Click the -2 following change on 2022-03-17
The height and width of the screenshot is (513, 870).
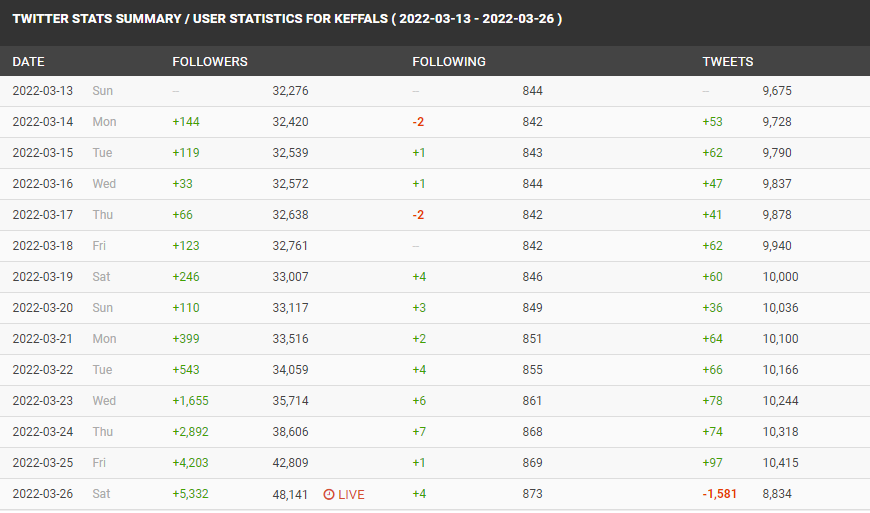[x=418, y=215]
